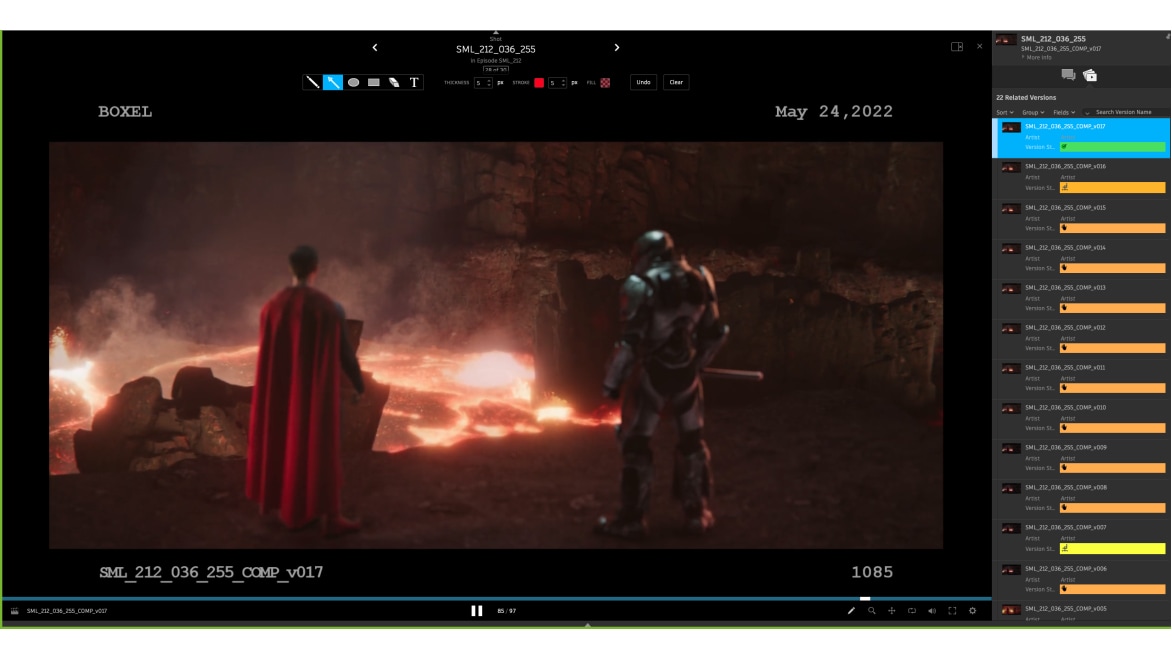Open the Group dropdown
Image resolution: width=1172 pixels, height=660 pixels.
point(1033,112)
